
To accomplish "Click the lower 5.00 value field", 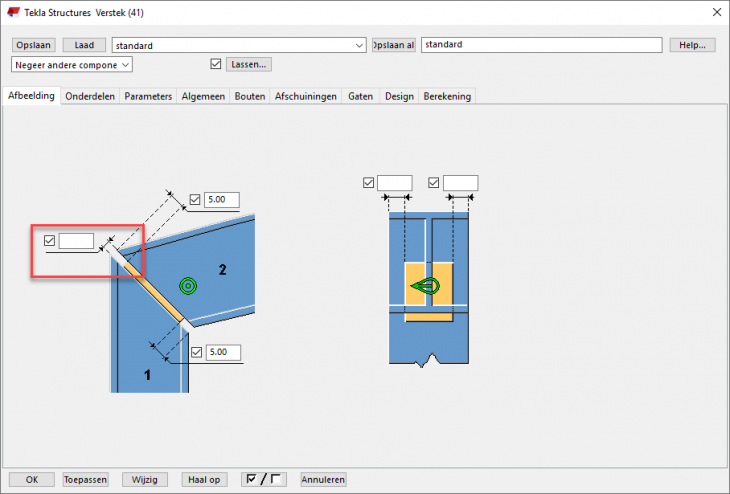I will tap(223, 352).
